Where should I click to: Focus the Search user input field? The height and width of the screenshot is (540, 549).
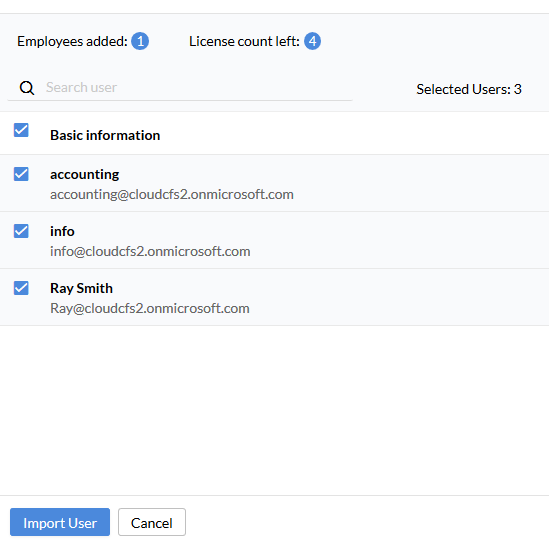click(198, 88)
